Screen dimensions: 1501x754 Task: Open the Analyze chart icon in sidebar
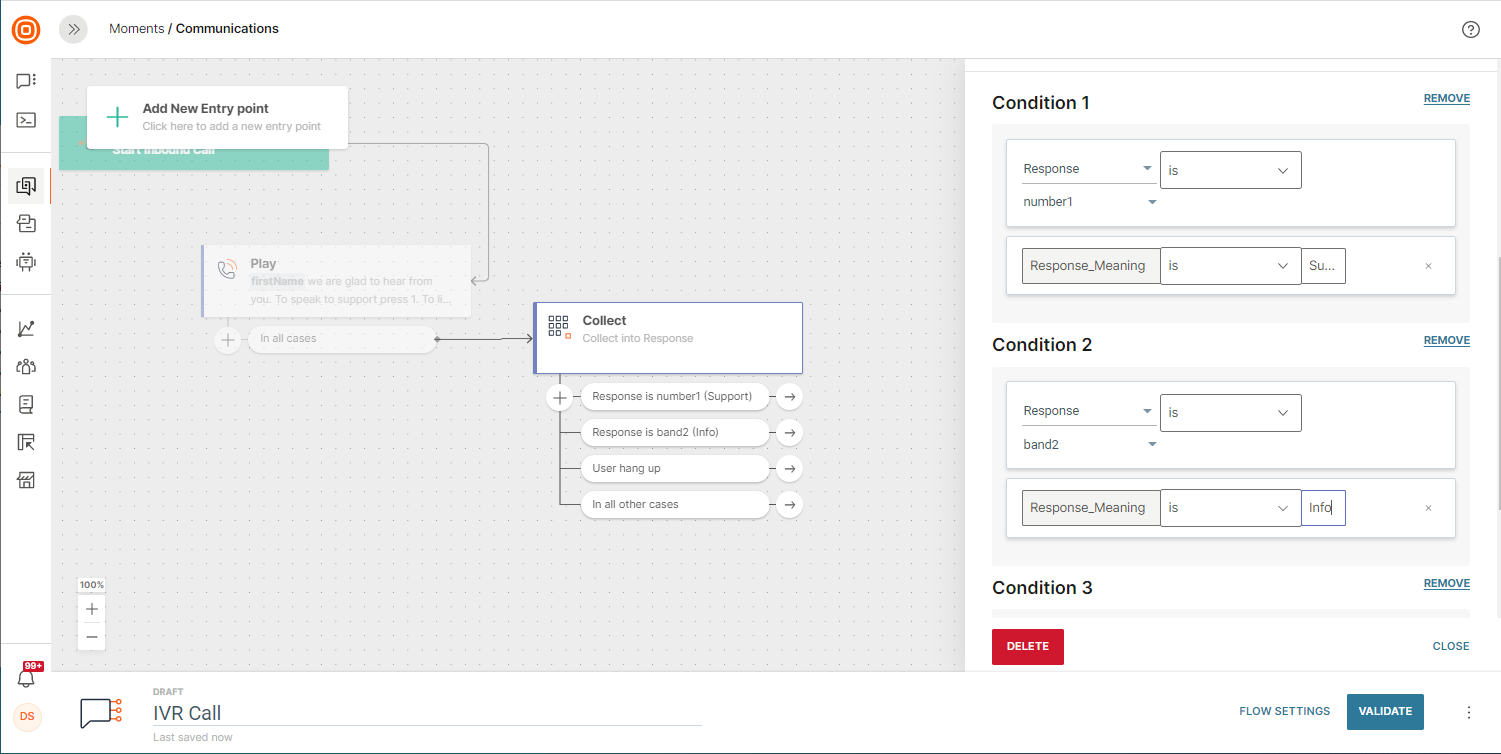[27, 328]
